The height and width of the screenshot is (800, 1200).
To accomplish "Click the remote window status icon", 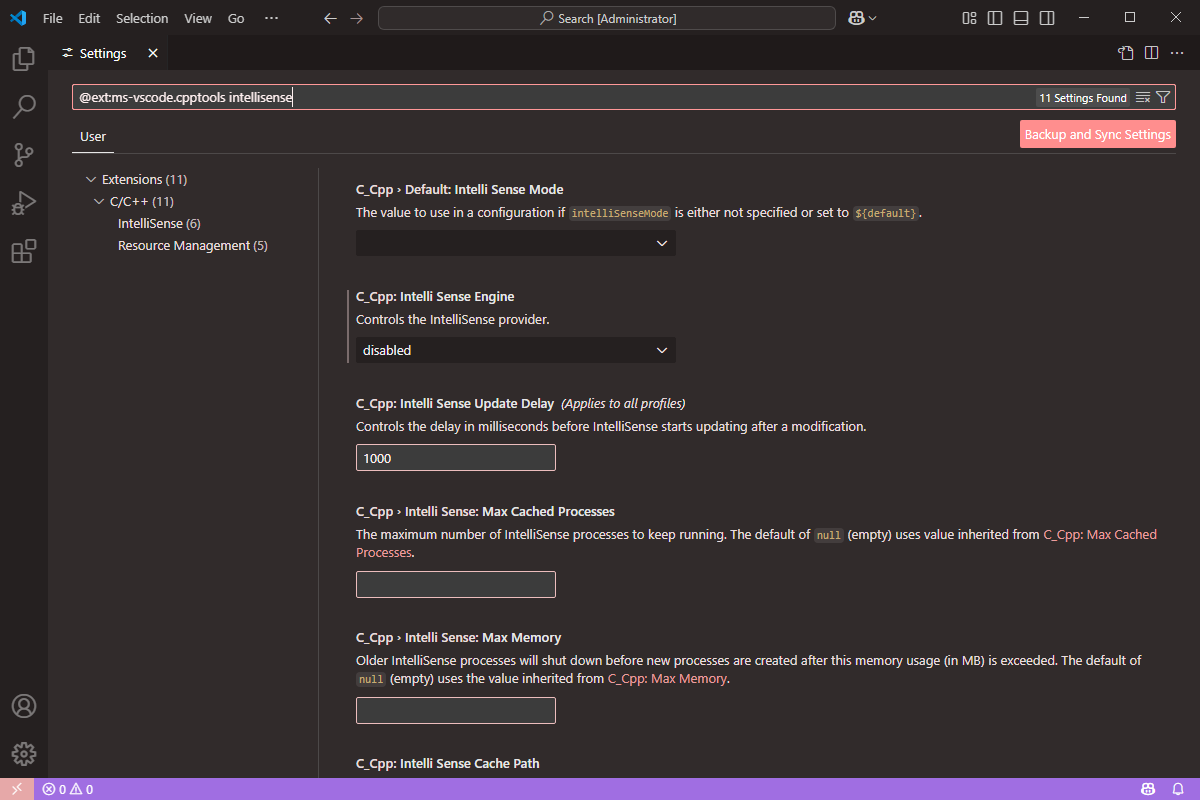I will click(16, 789).
